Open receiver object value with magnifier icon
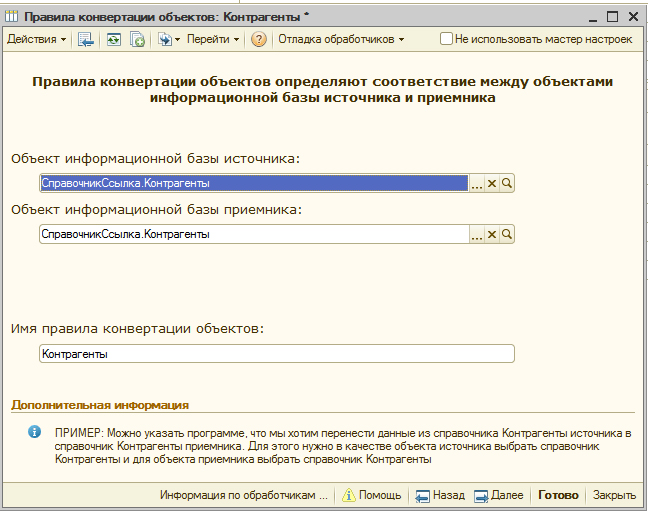This screenshot has width=648, height=512. coord(507,234)
